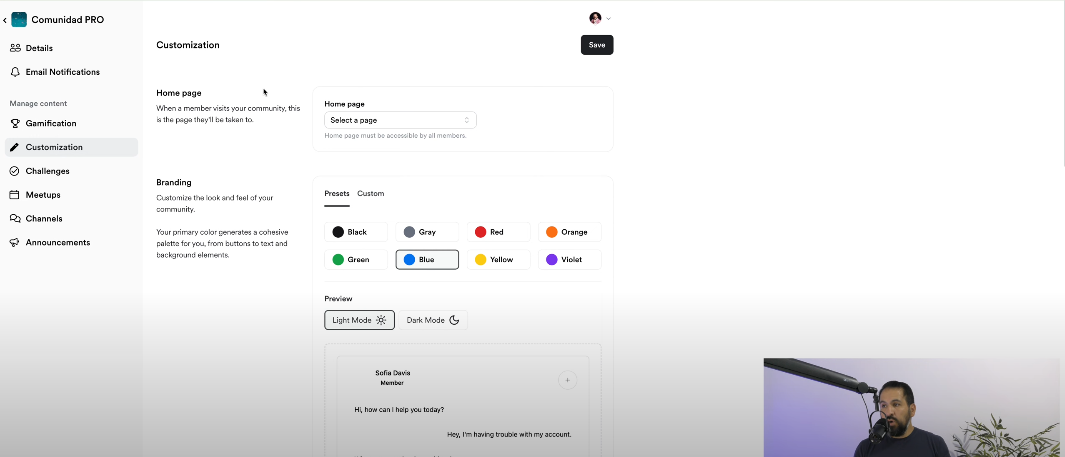Open the Meetups section

click(71, 195)
